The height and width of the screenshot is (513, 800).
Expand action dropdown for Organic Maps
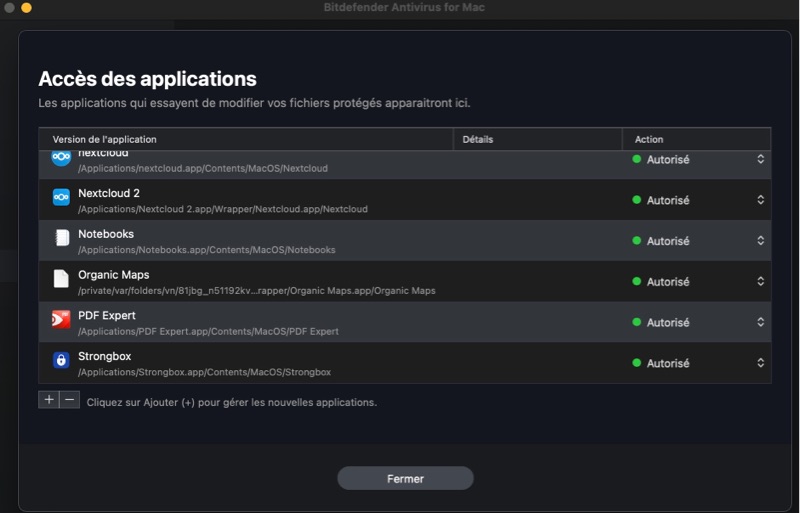tap(760, 282)
